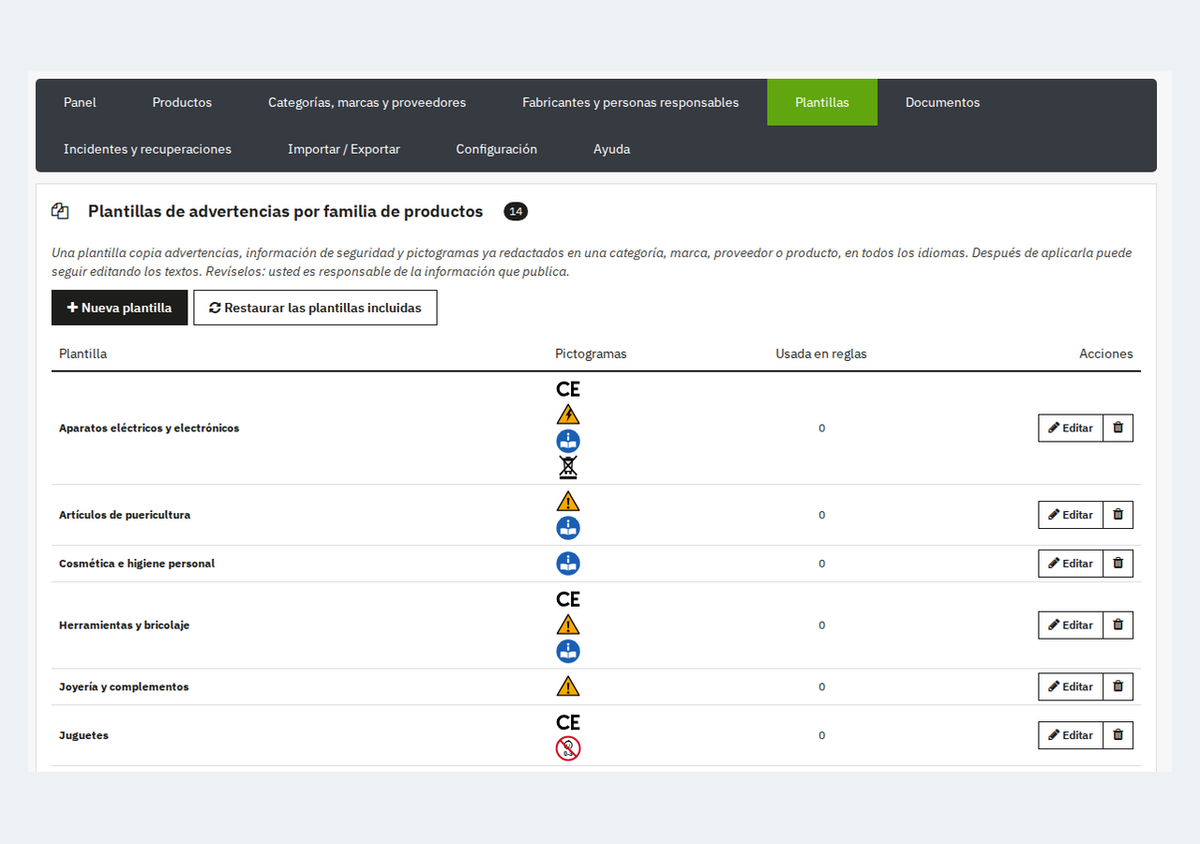The width and height of the screenshot is (1200, 844).
Task: Click read-manual pictogram in Cosmética row
Action: click(x=568, y=564)
